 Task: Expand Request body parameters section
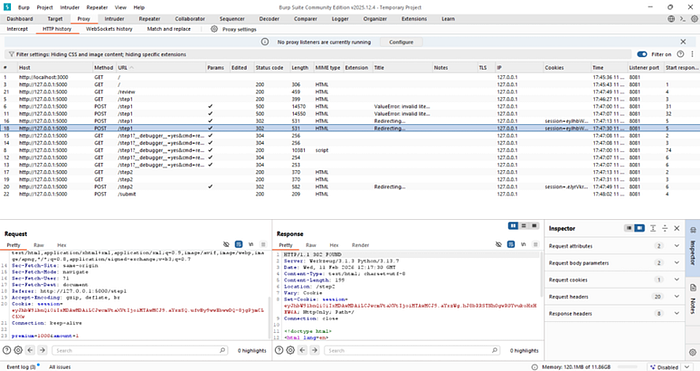tap(614, 263)
